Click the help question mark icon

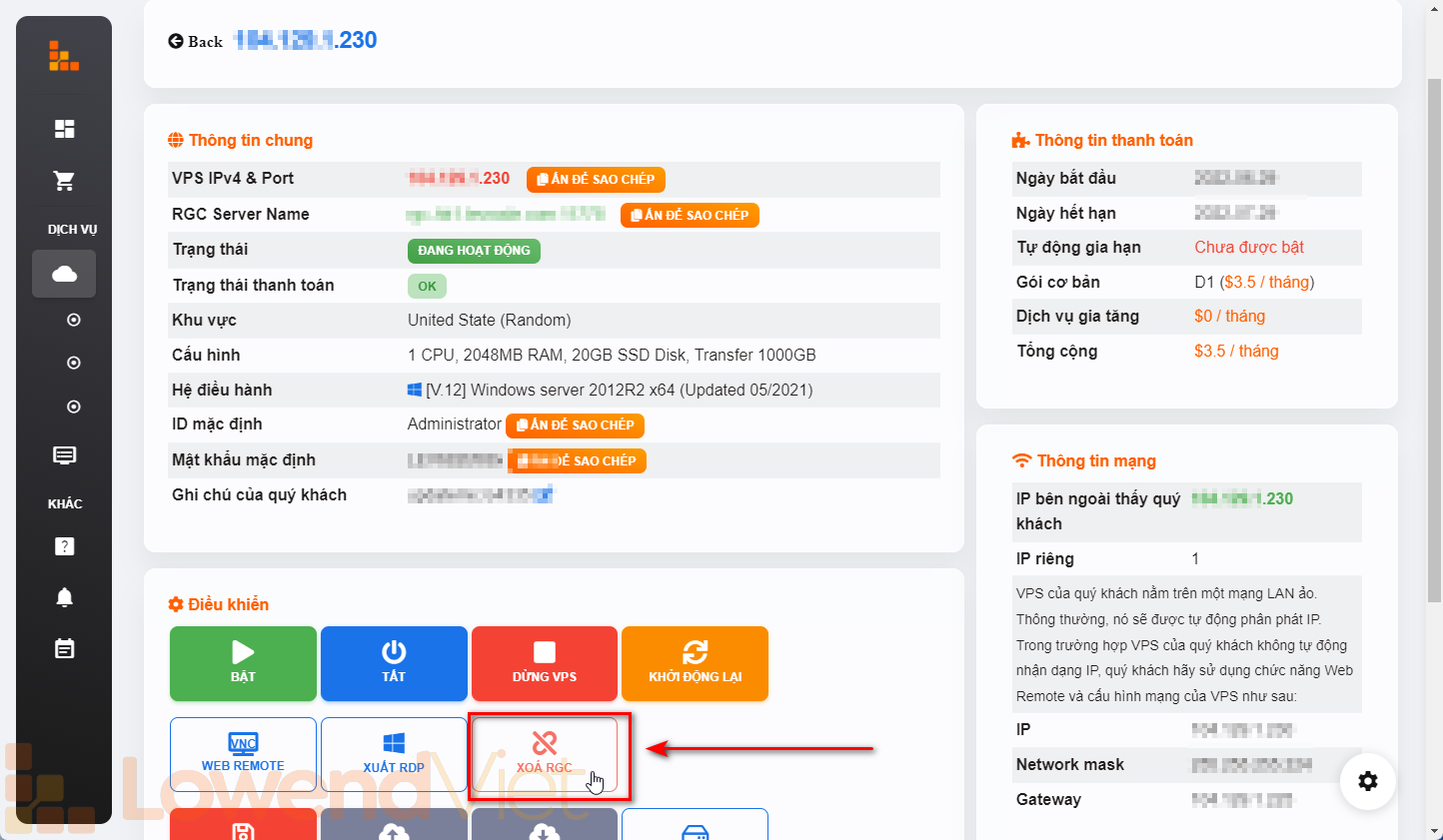tap(64, 546)
